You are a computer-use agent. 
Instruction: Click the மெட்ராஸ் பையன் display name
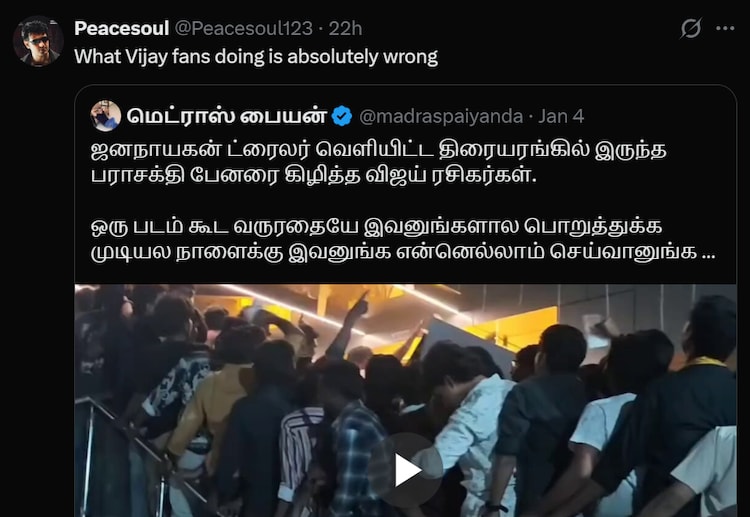[x=227, y=116]
